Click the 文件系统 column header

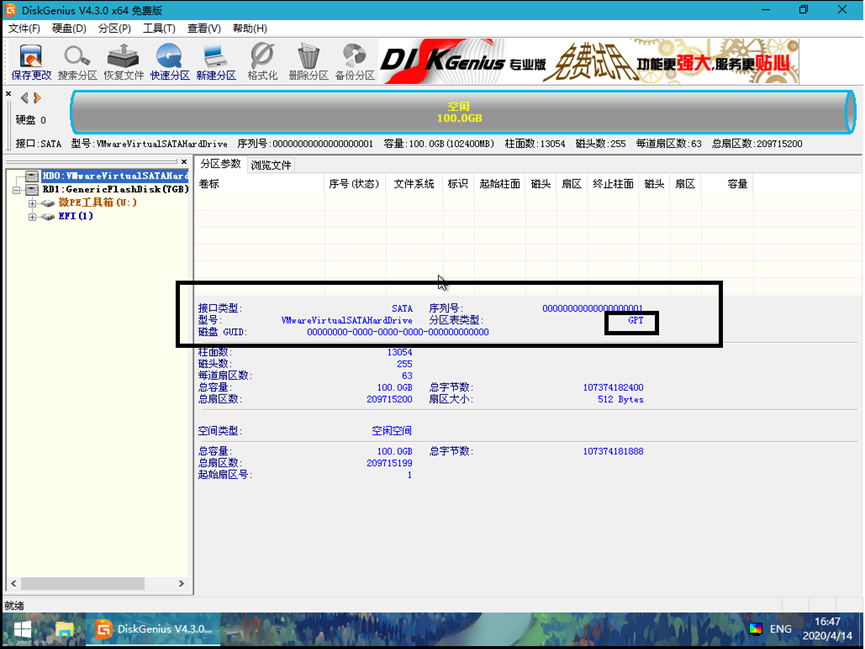point(414,184)
